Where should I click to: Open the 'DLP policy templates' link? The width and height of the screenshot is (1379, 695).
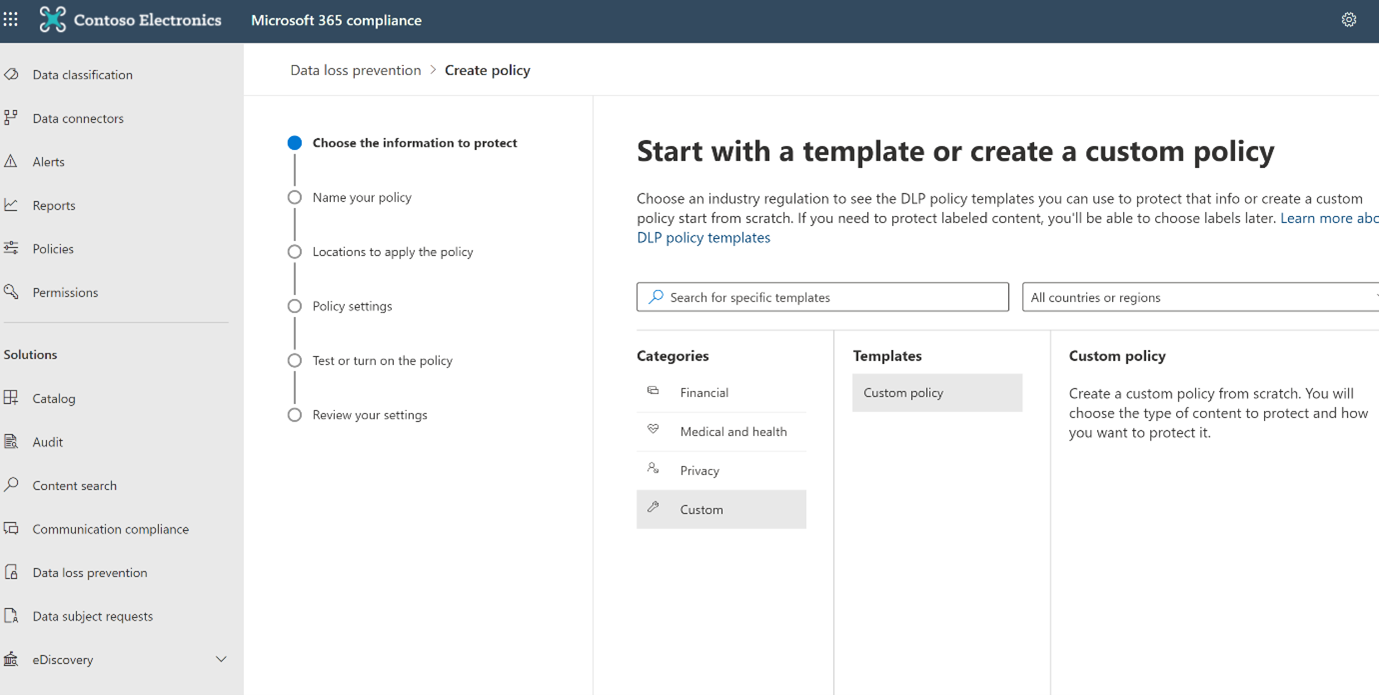(703, 237)
